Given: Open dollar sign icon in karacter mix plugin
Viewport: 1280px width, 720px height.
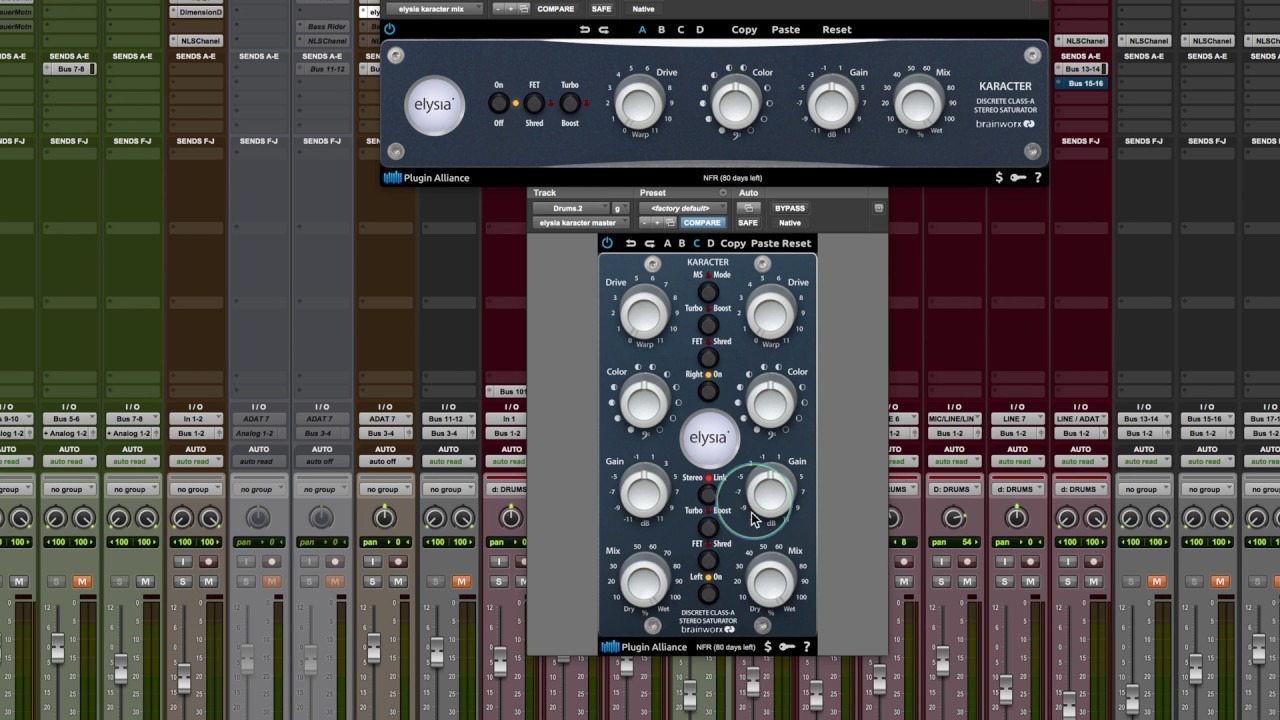Looking at the screenshot, I should point(999,178).
